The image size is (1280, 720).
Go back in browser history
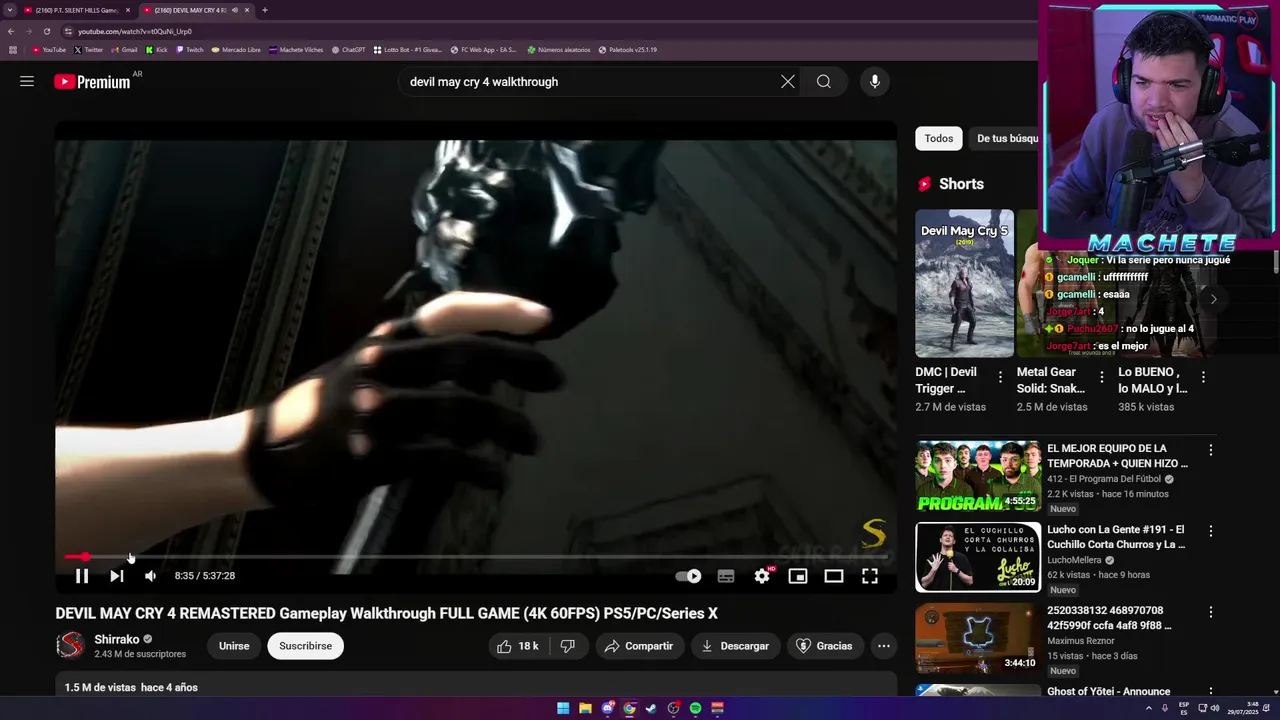point(11,31)
